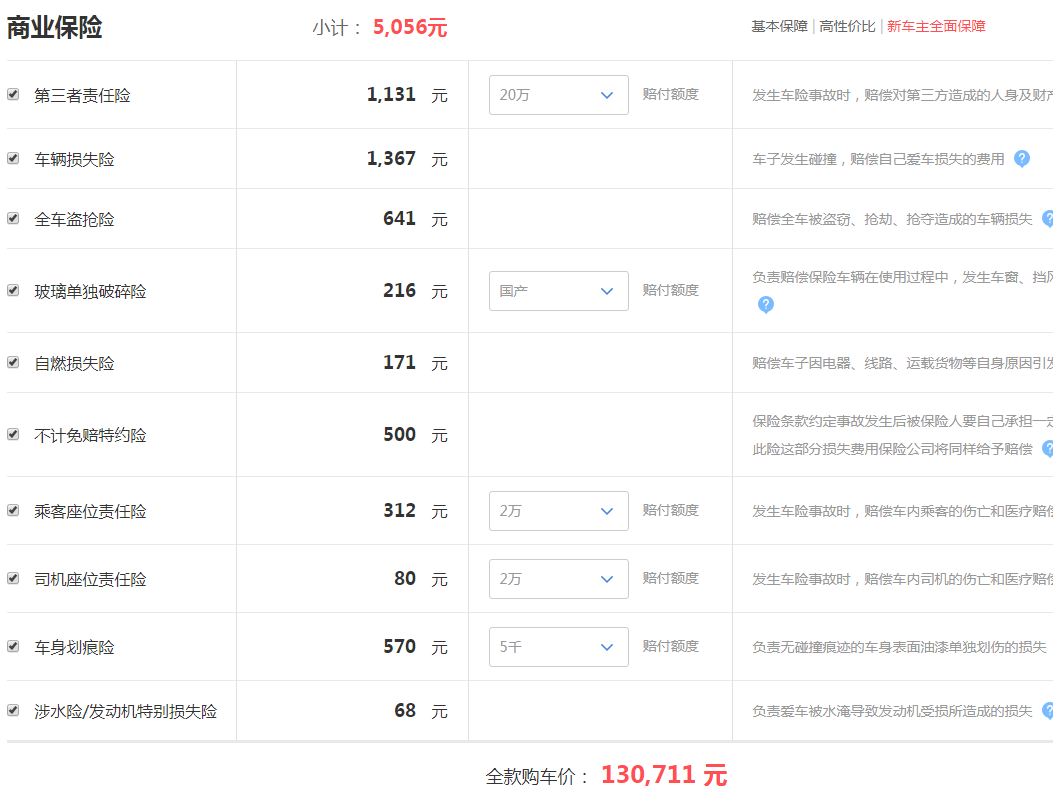Click the 641 price value
This screenshot has width=1053, height=786.
coord(399,218)
